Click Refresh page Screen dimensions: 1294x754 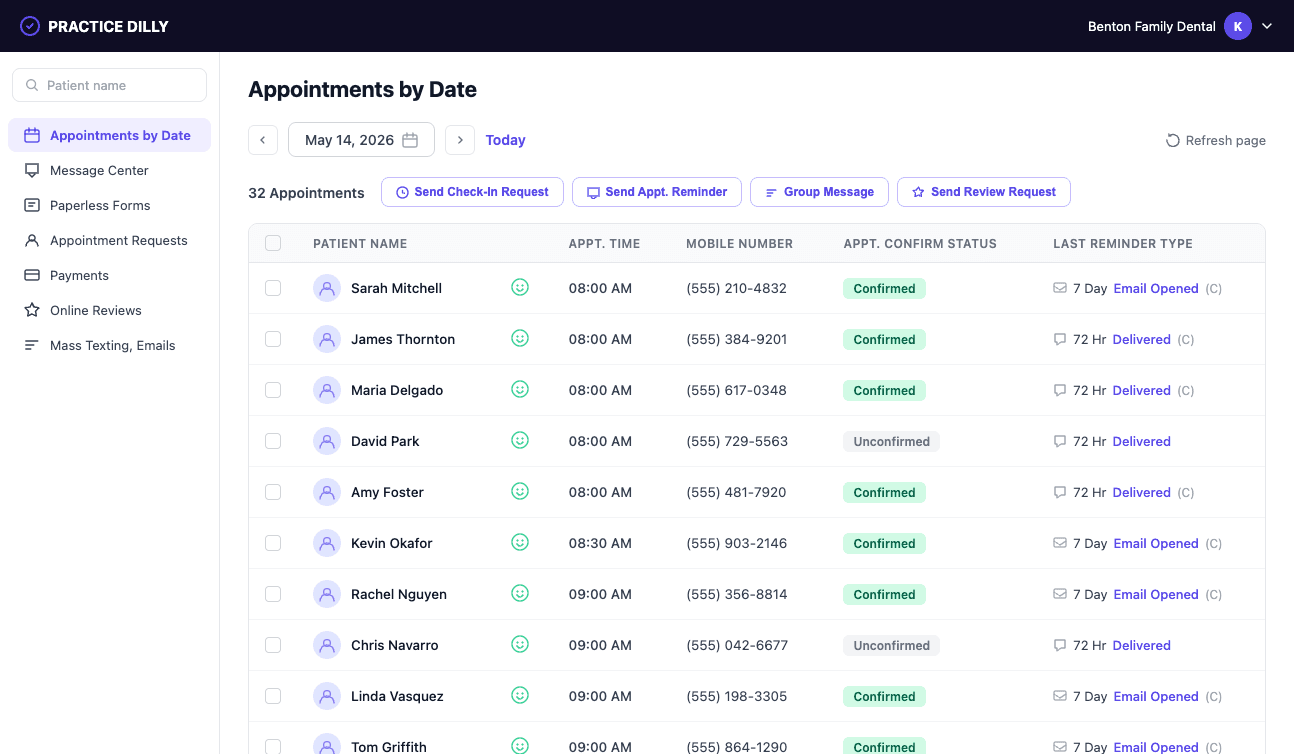tap(1216, 140)
